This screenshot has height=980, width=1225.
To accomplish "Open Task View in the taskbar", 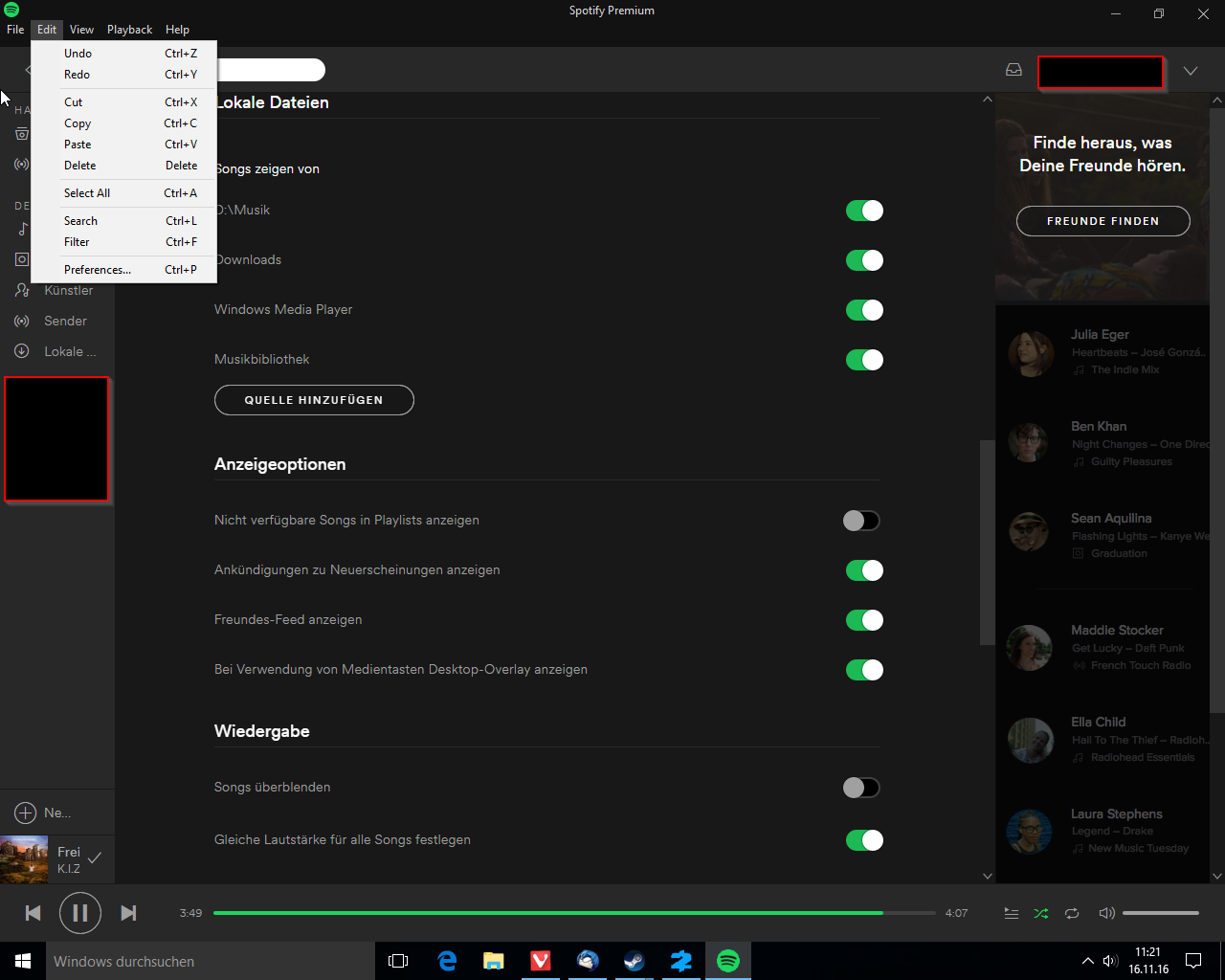I will click(x=398, y=961).
